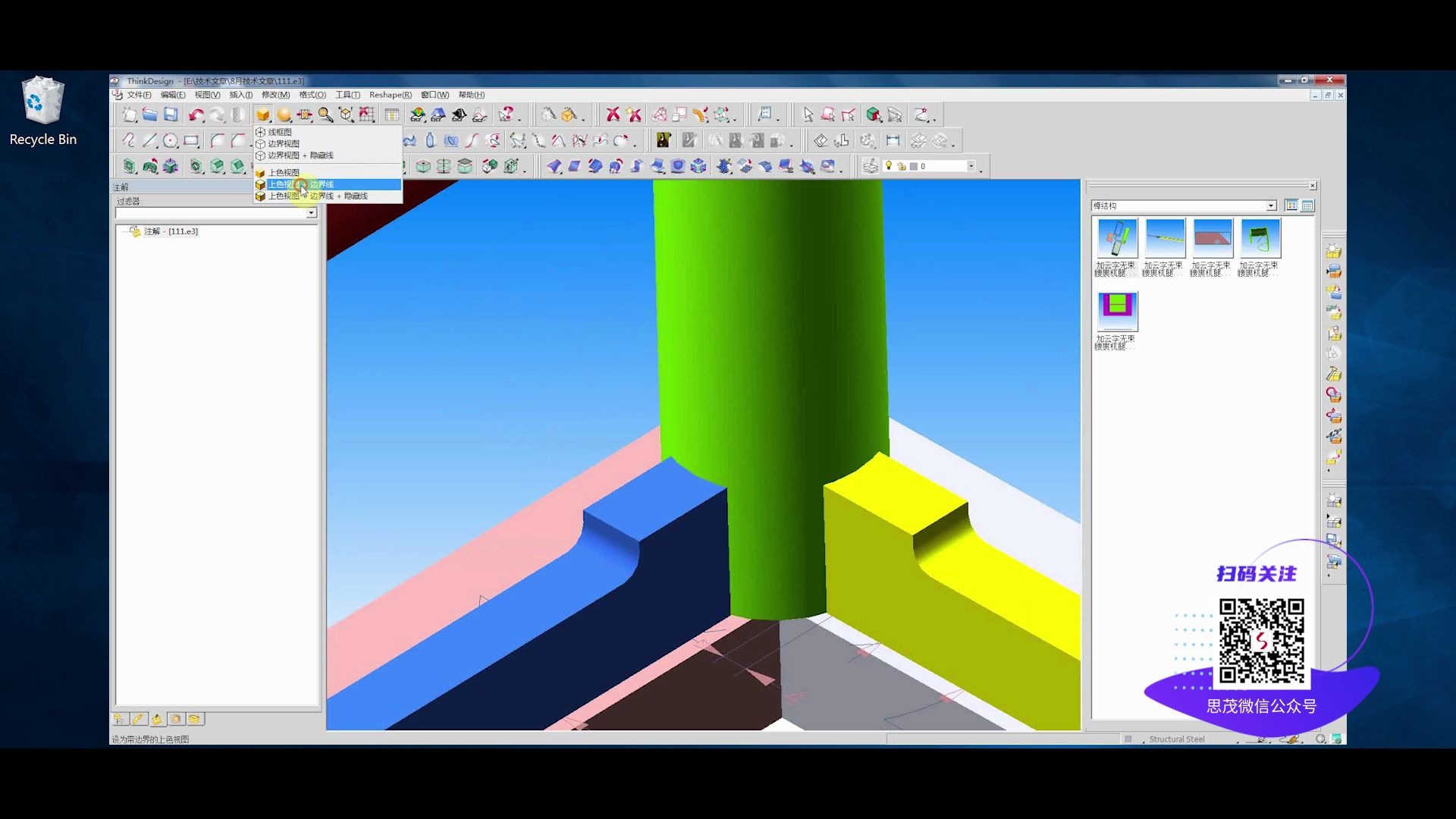
Task: Switch catalog panel to thumbnail view
Action: pyautogui.click(x=1291, y=206)
